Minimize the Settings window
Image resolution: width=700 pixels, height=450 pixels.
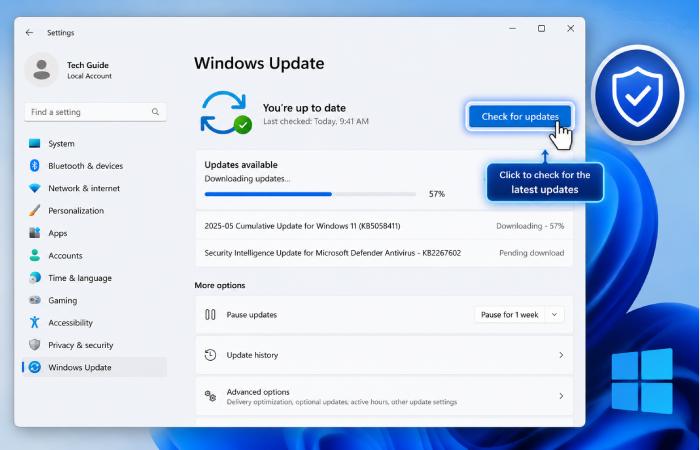(x=512, y=29)
